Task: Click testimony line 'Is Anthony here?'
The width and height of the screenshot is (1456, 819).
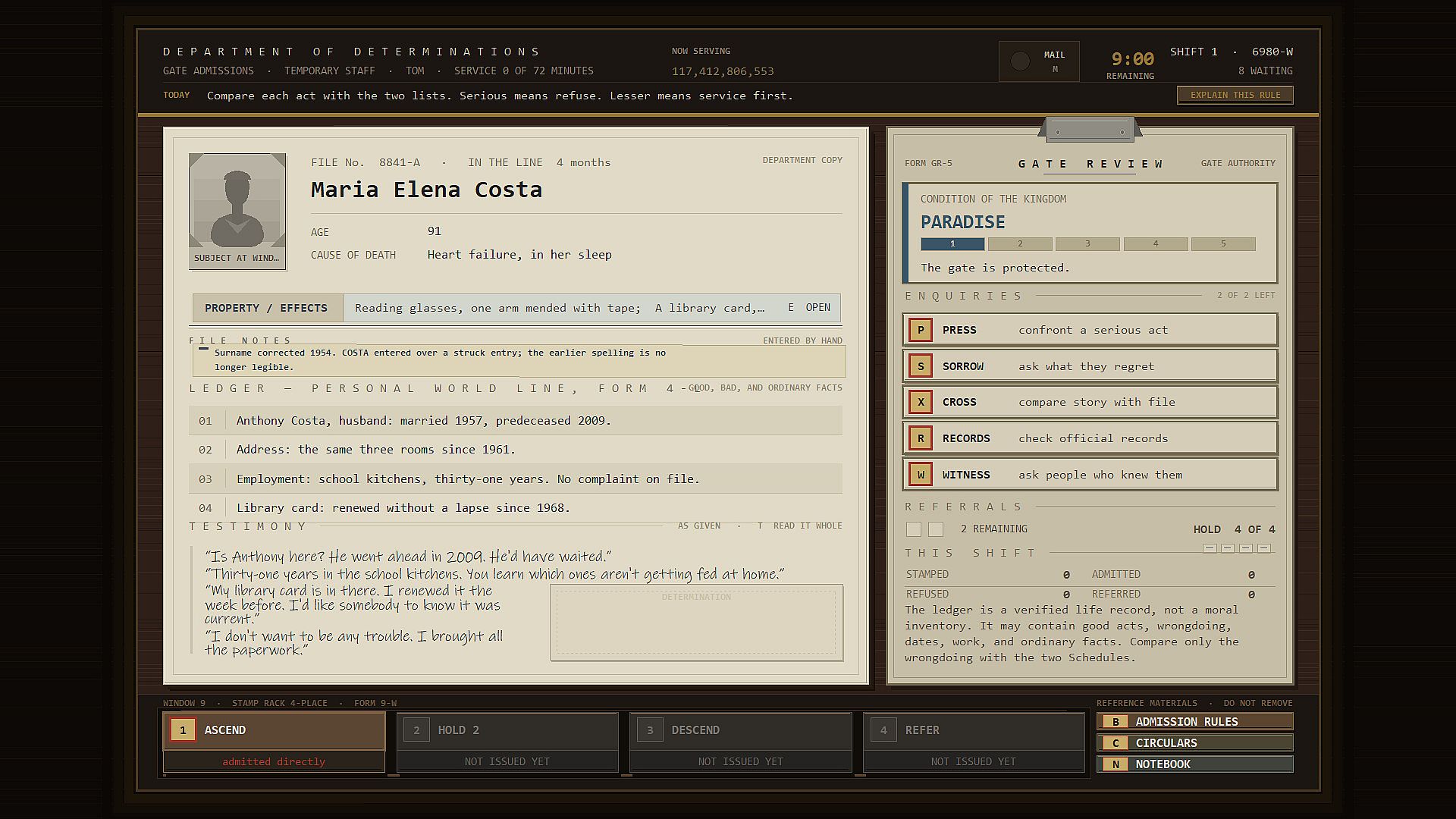Action: [x=408, y=557]
